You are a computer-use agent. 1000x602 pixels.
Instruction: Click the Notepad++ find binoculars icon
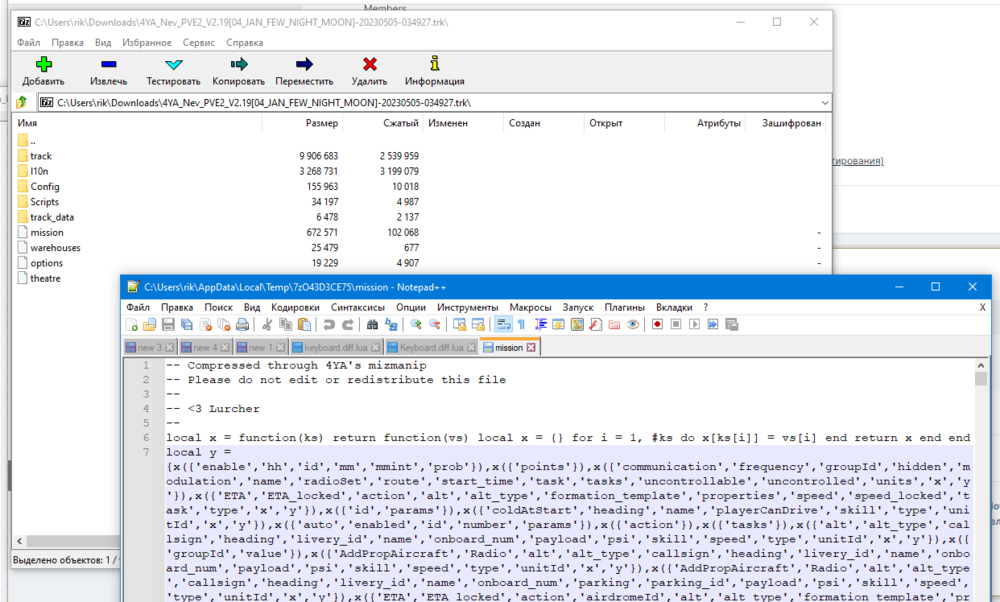pyautogui.click(x=373, y=325)
